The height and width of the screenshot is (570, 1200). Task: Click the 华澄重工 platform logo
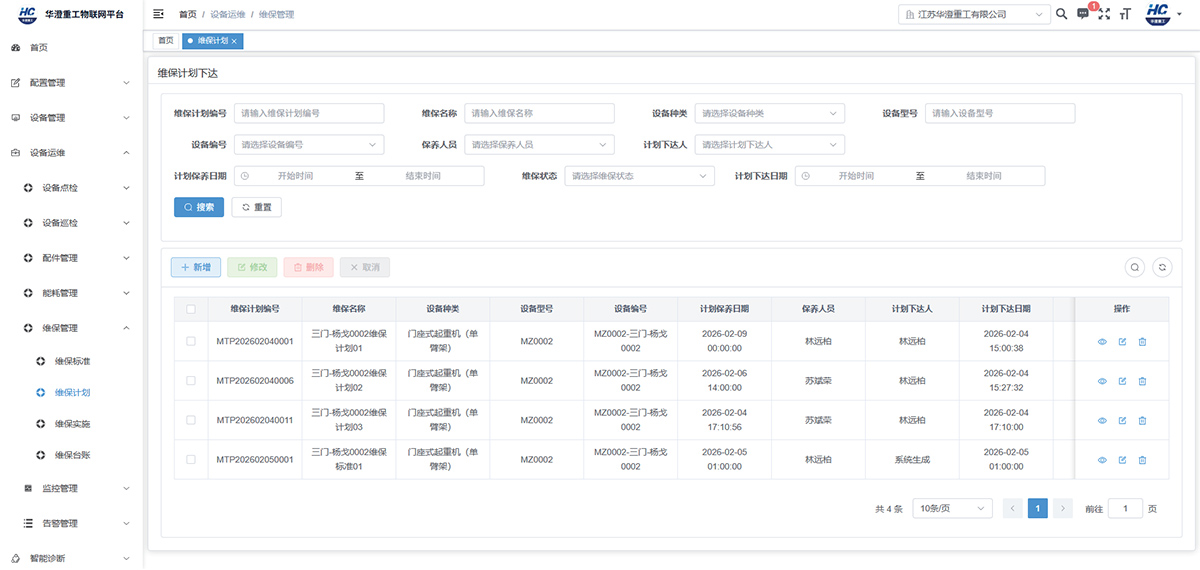click(x=27, y=13)
